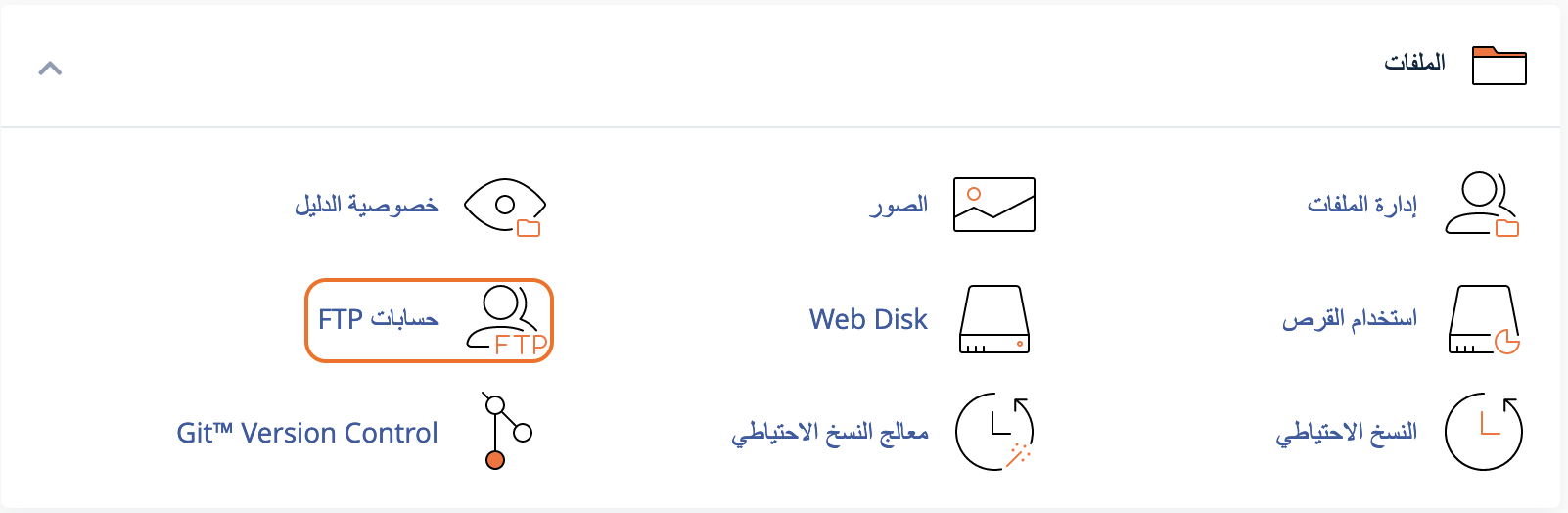This screenshot has width=1568, height=513.
Task: Open the Directory Privacy eye icon
Action: point(505,207)
